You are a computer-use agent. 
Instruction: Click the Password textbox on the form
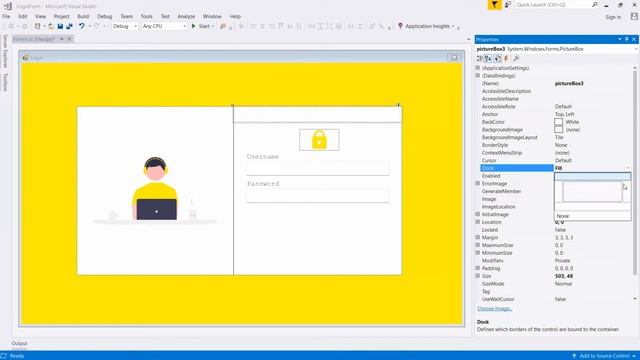tap(318, 195)
